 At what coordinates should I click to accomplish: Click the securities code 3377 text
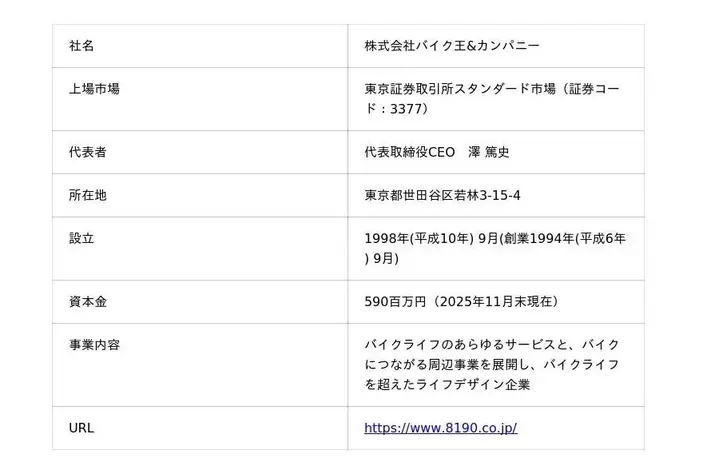(404, 108)
